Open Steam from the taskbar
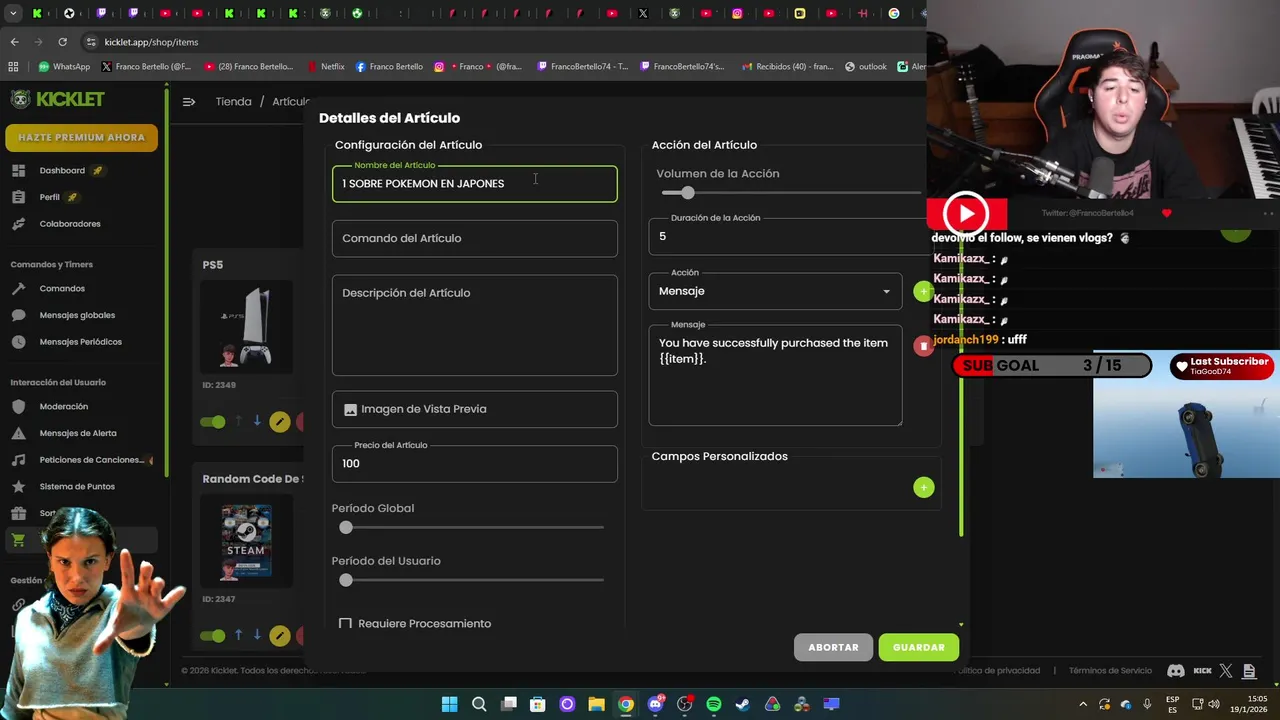The height and width of the screenshot is (720, 1280). (x=742, y=704)
